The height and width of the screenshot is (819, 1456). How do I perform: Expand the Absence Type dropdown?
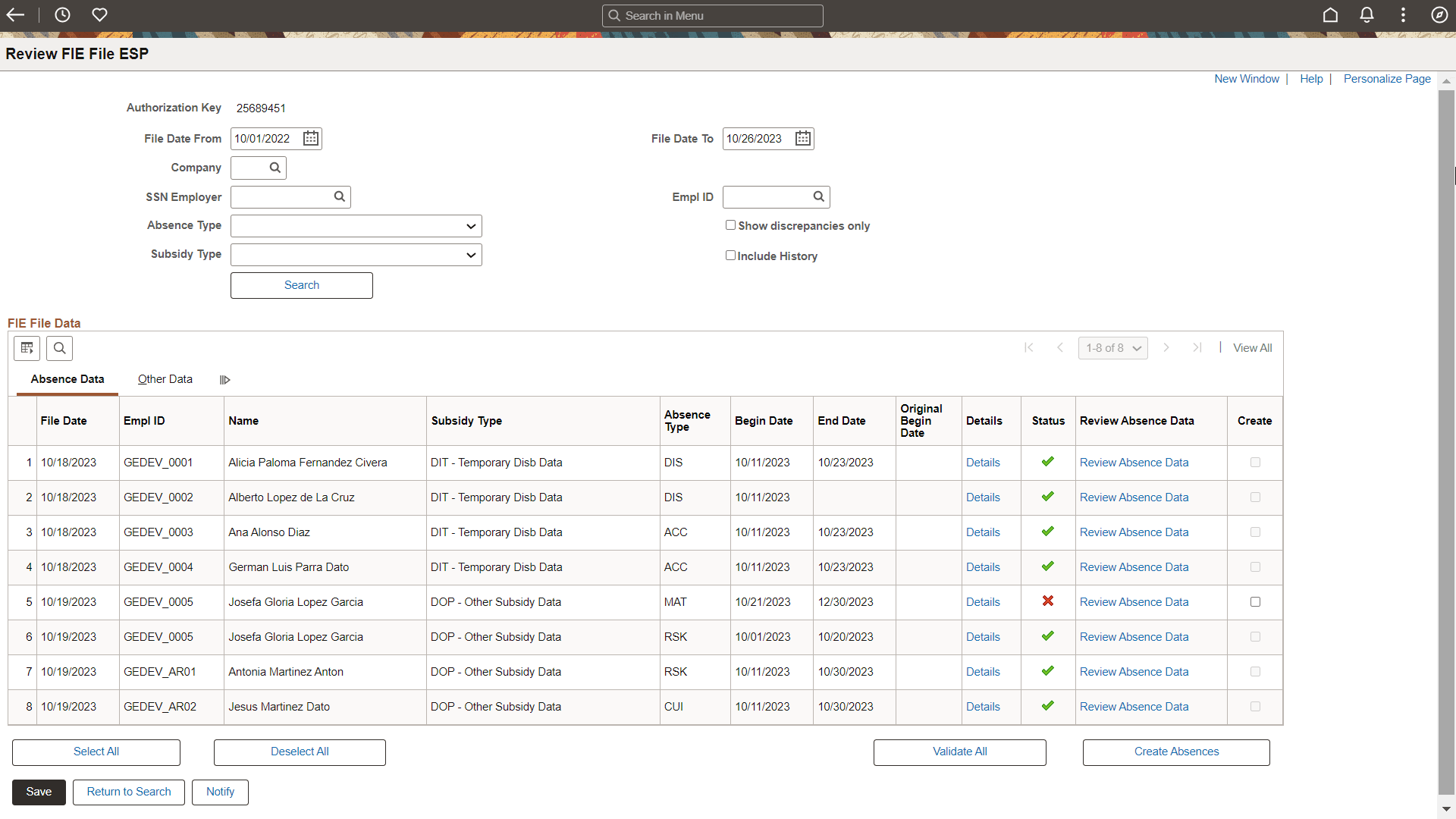(x=356, y=226)
